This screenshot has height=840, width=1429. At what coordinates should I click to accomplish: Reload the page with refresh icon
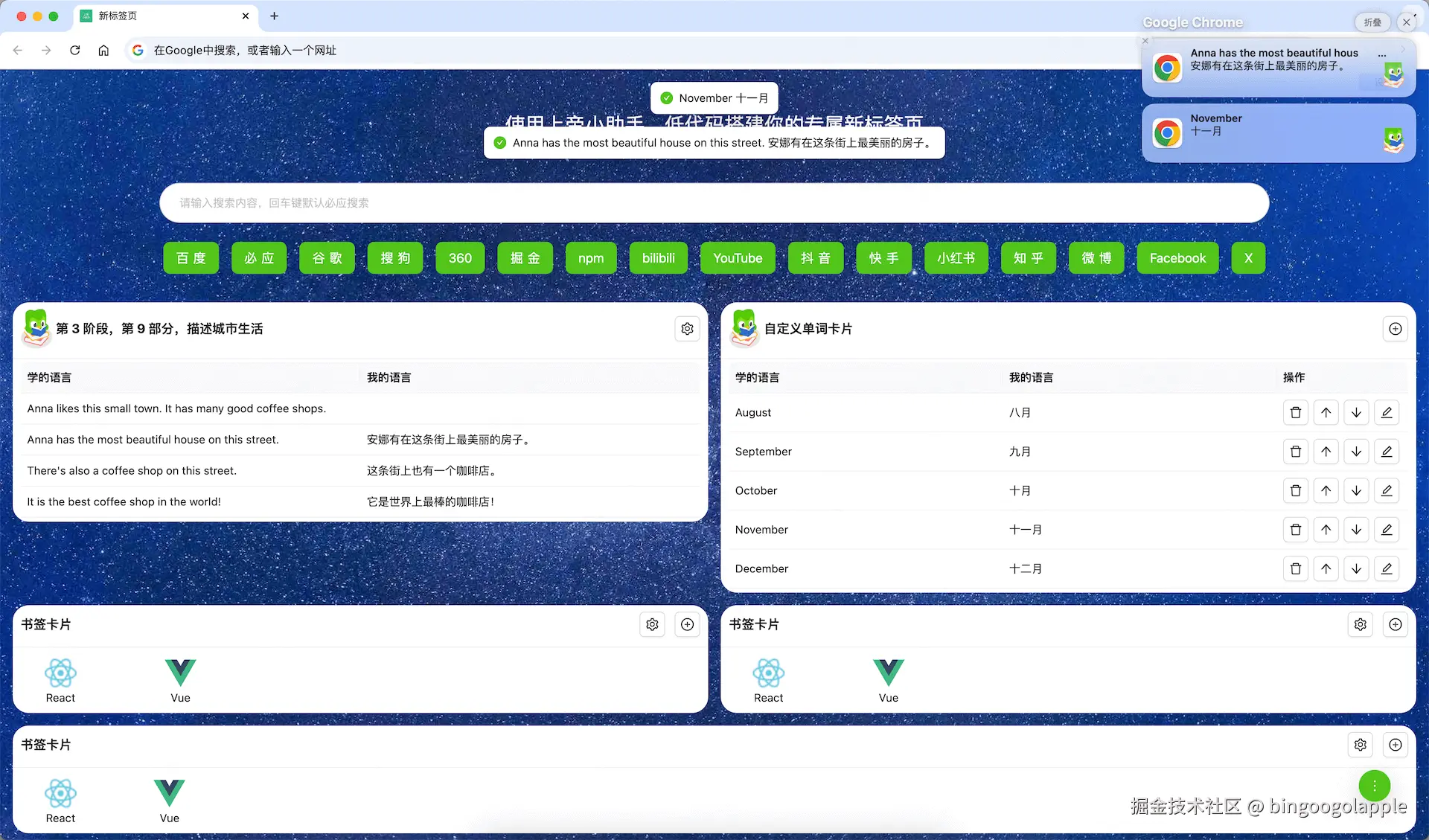coord(74,50)
